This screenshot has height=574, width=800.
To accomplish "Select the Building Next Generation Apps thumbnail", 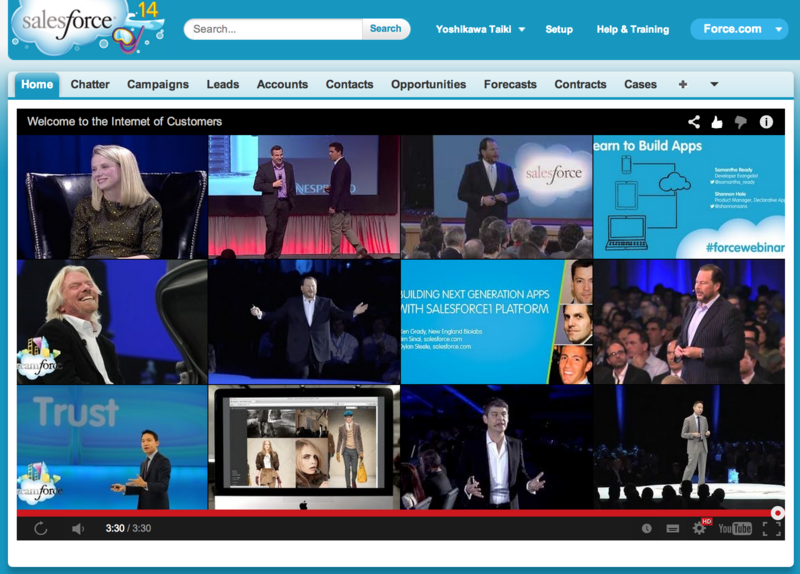I will (497, 322).
